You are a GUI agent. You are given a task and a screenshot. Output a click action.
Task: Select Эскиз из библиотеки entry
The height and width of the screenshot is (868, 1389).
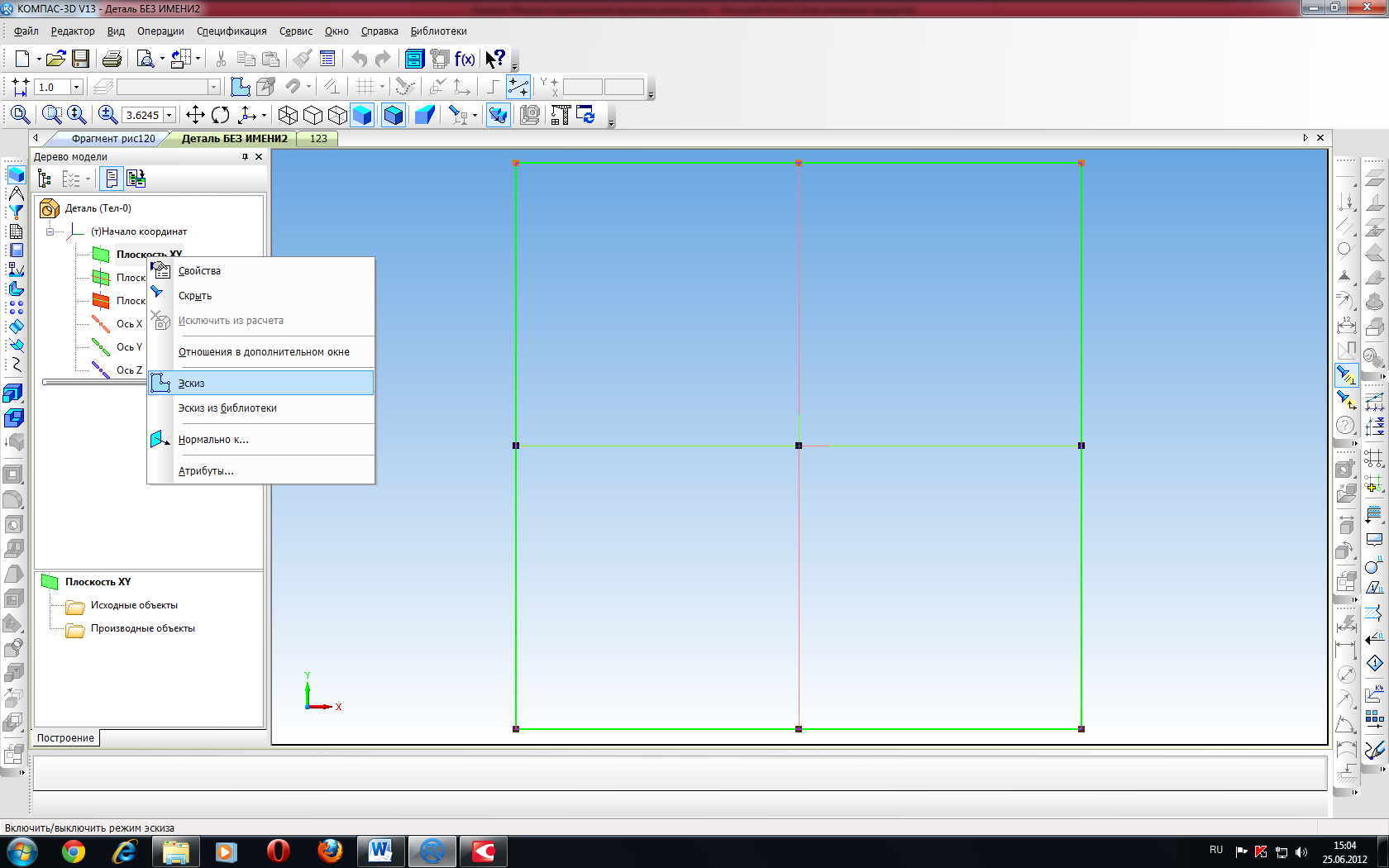tap(261, 408)
